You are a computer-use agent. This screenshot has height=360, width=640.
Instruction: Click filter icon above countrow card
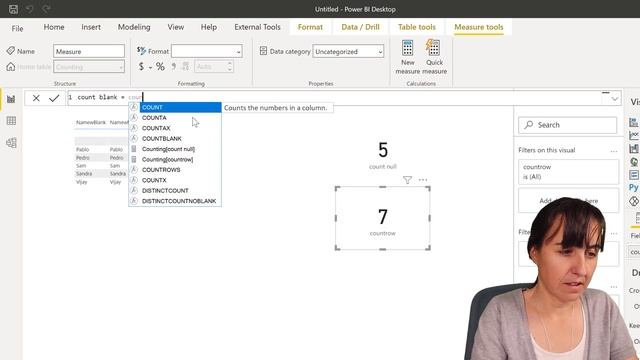(407, 180)
